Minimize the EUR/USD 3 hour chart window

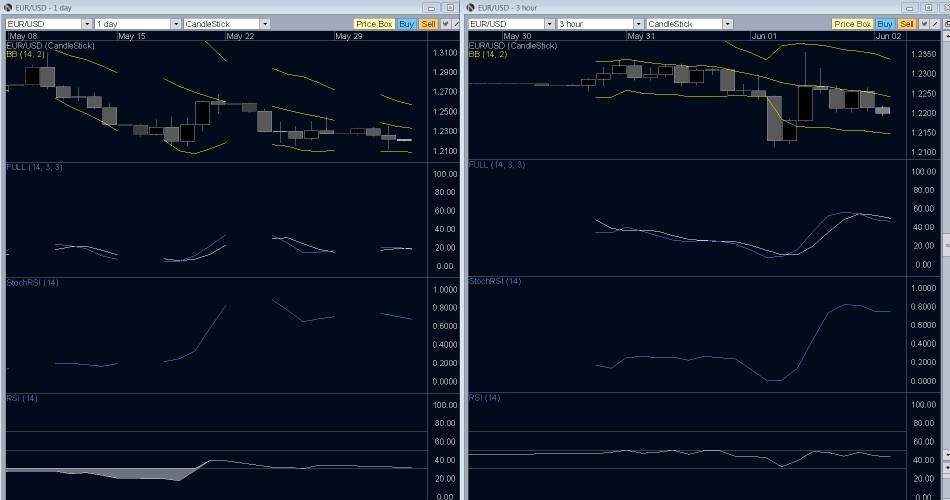[x=909, y=8]
